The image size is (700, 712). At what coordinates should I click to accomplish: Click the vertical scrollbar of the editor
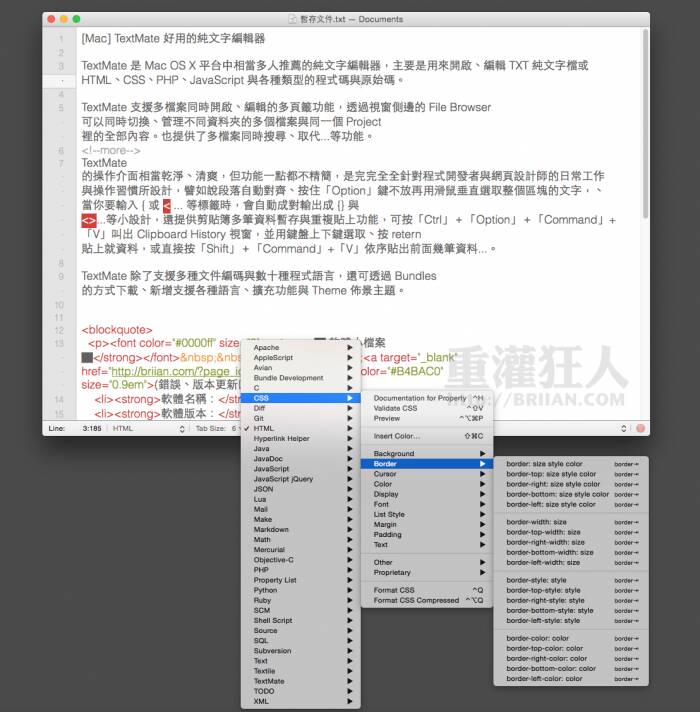tap(645, 124)
